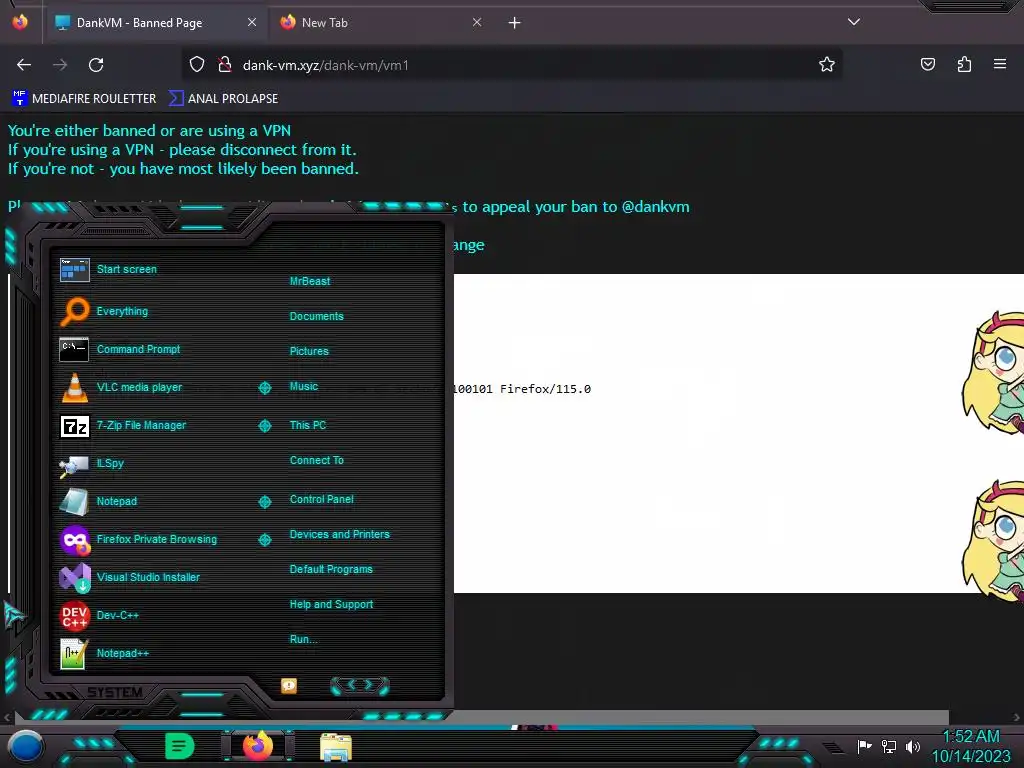Screen dimensions: 1024x768
Task: Click the first Star Butterfly image
Action: pyautogui.click(x=993, y=372)
